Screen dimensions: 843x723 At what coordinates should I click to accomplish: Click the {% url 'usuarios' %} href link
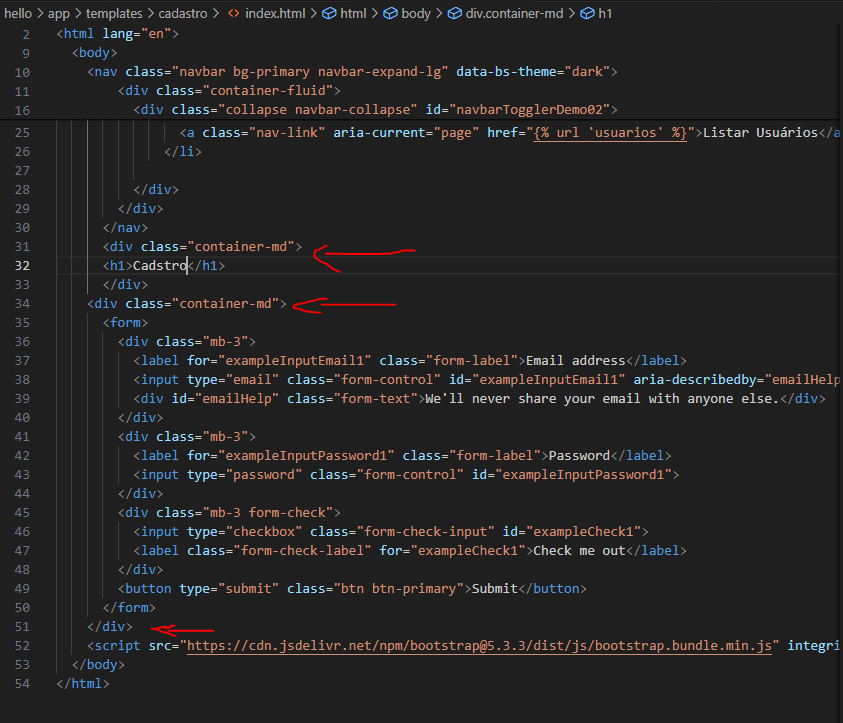[610, 133]
